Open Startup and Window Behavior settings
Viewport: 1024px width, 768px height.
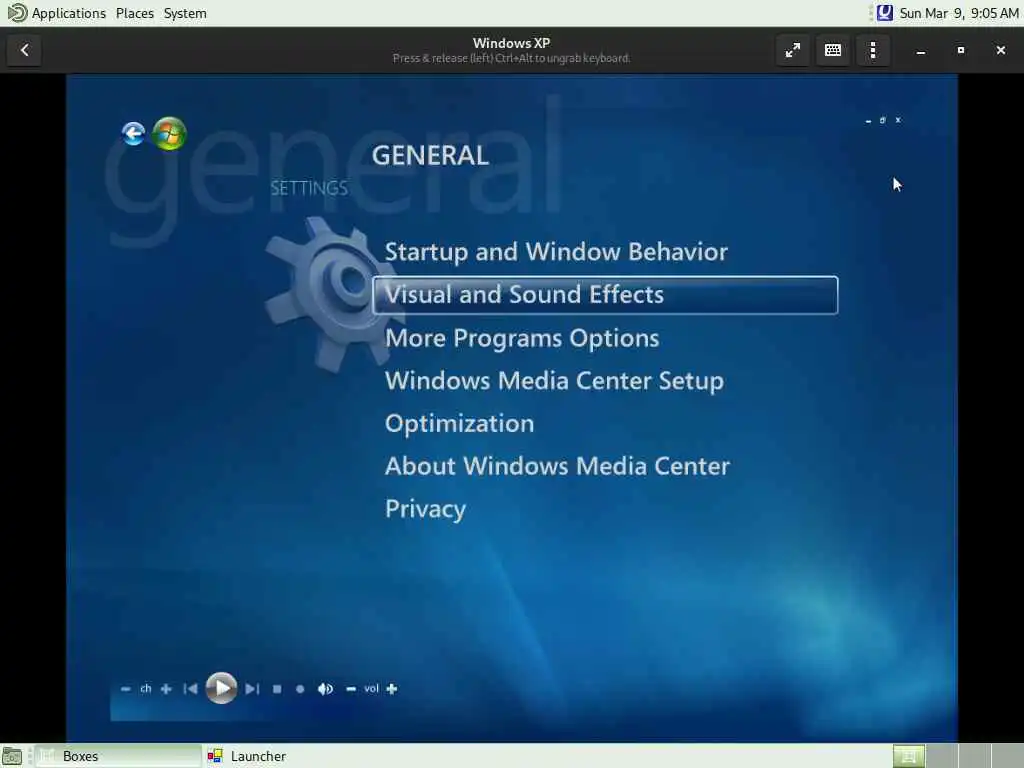(556, 252)
